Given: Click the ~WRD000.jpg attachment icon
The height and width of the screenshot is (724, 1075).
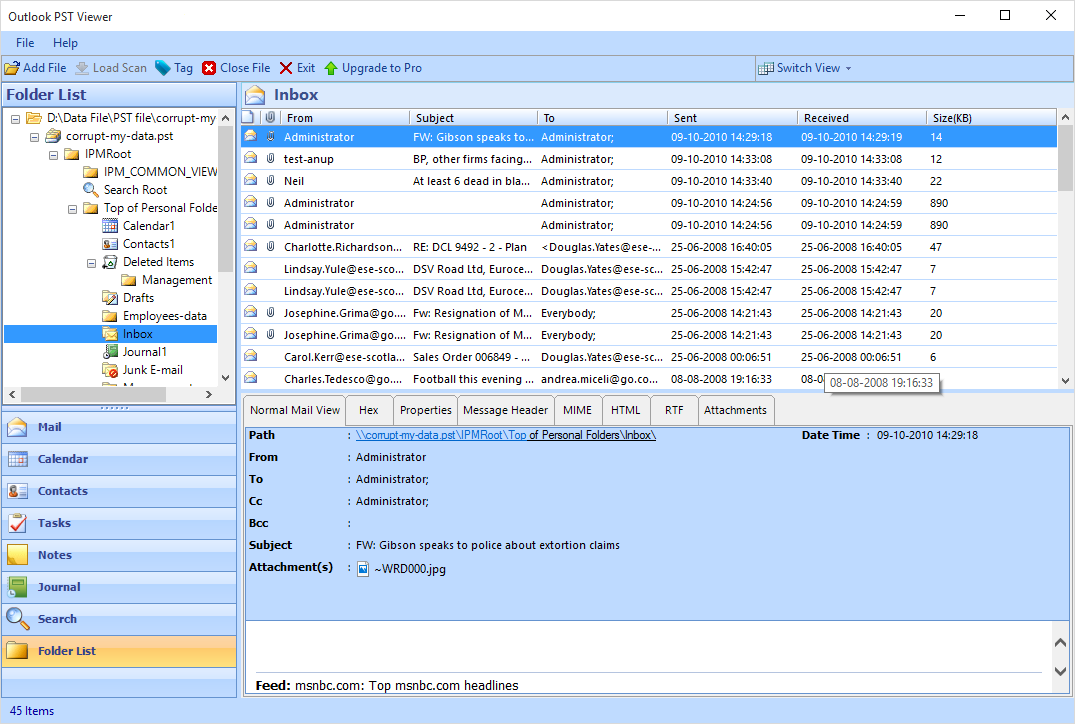Looking at the screenshot, I should pyautogui.click(x=363, y=569).
